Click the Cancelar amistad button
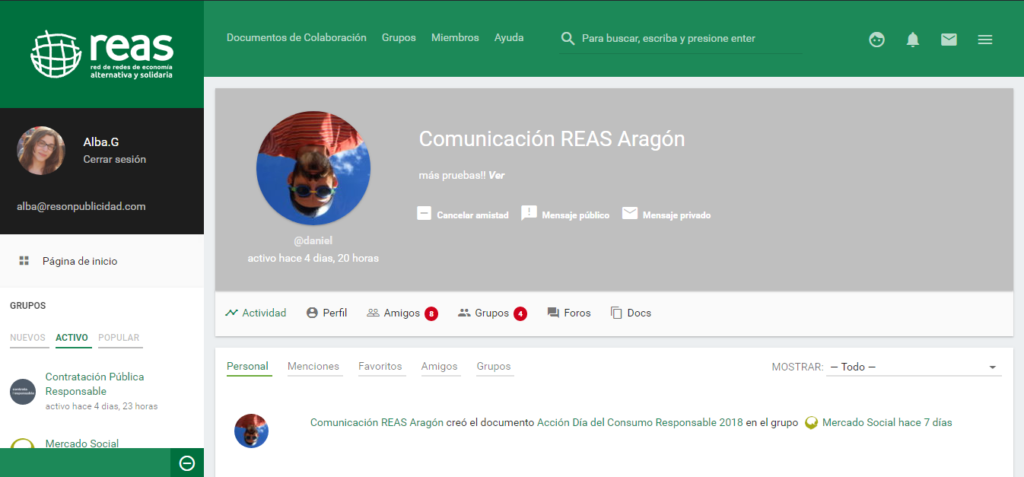This screenshot has height=477, width=1024. [x=463, y=214]
